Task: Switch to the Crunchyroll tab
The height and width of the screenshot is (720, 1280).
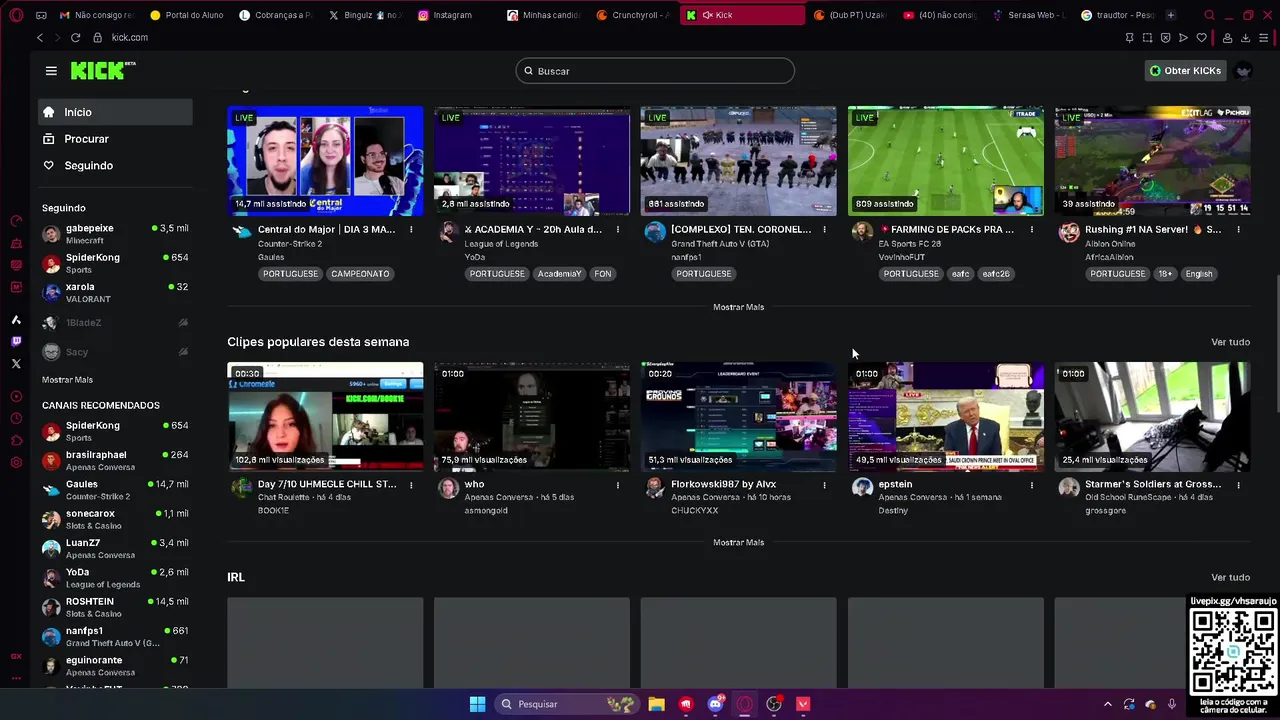Action: click(634, 15)
